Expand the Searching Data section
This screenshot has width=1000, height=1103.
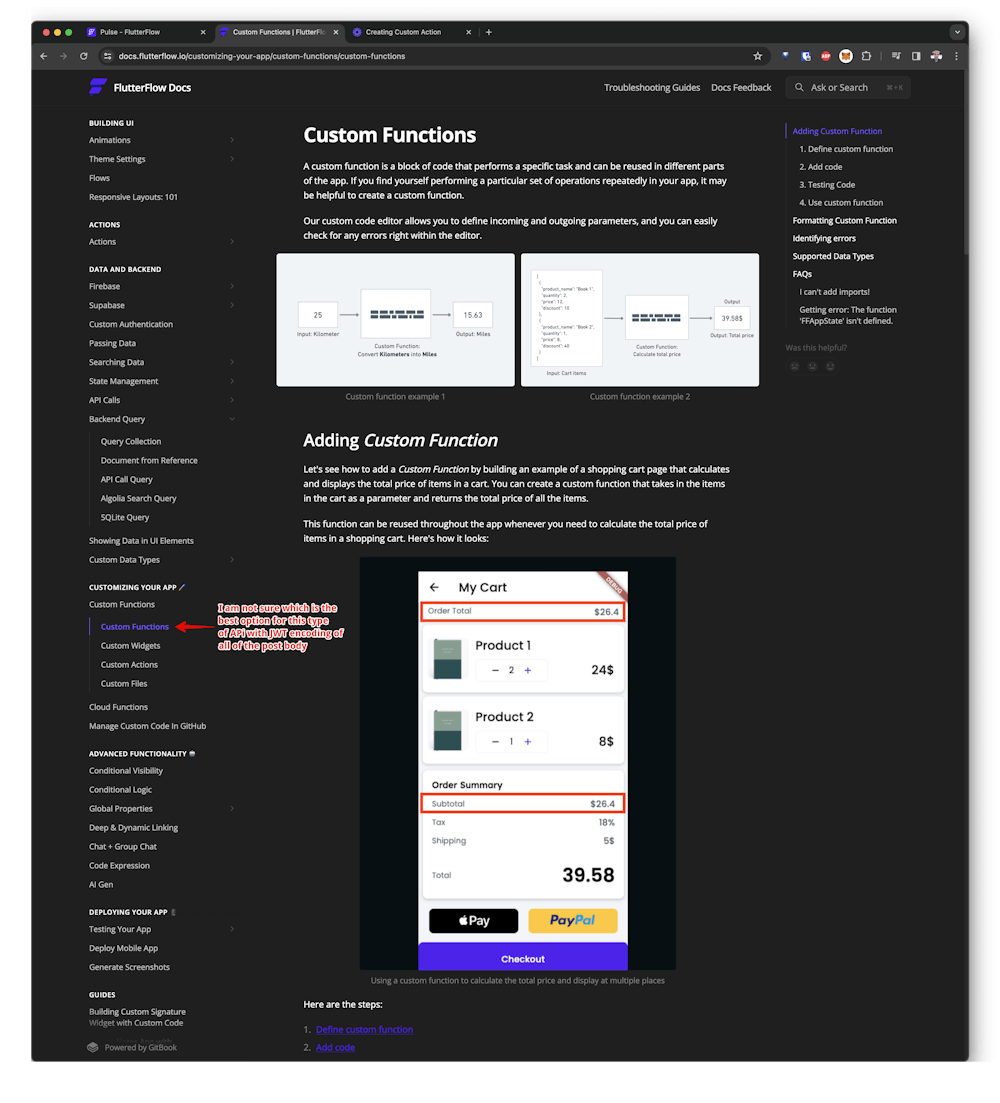(x=232, y=362)
